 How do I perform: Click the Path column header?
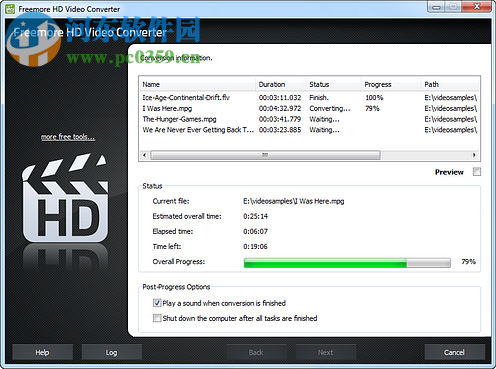point(450,84)
